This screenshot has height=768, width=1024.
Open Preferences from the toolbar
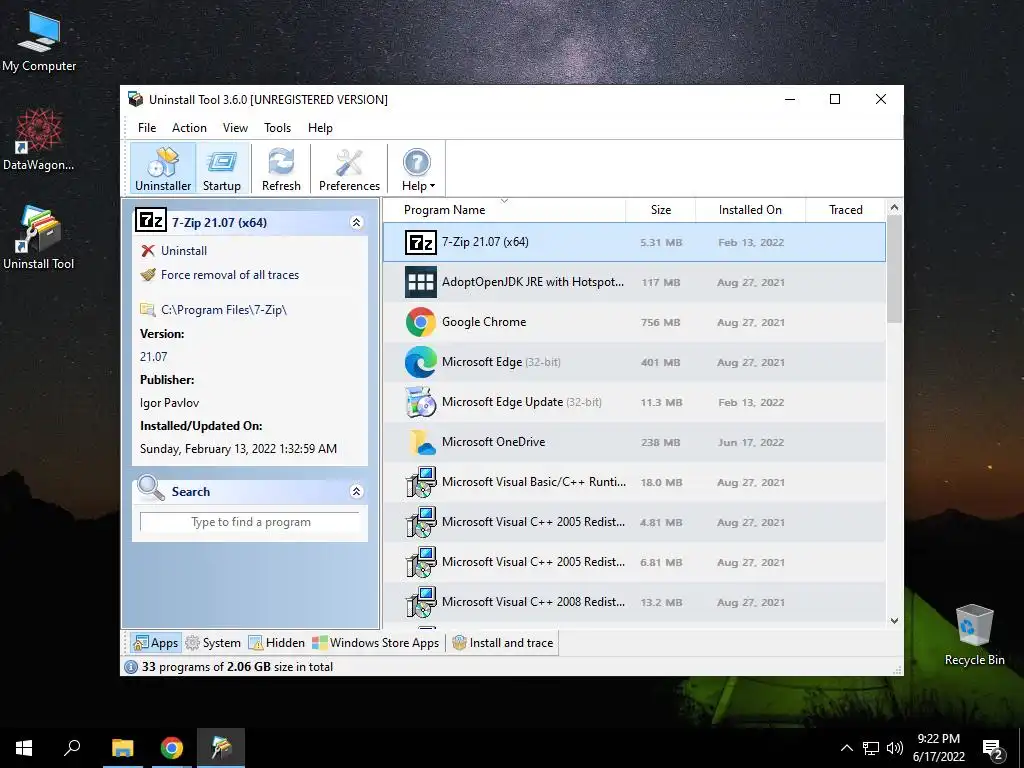click(x=349, y=170)
